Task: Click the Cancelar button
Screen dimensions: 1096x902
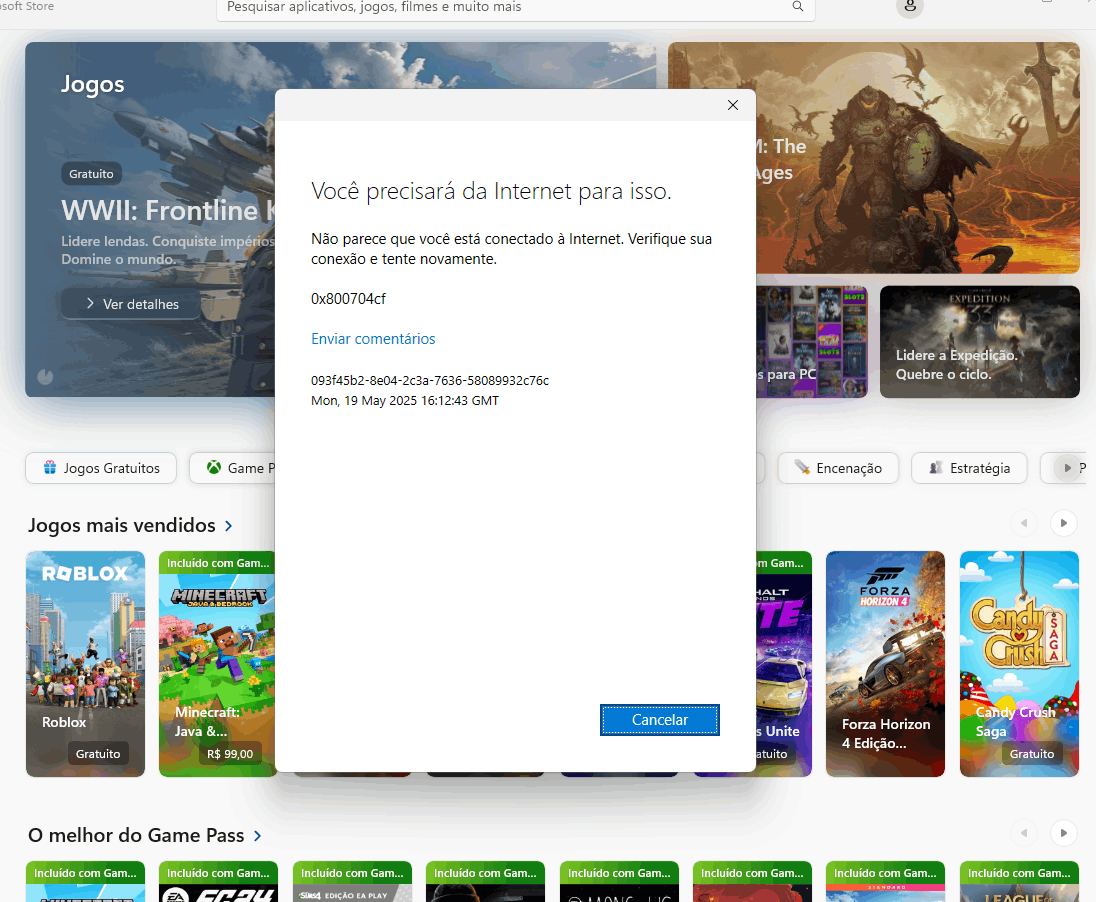Action: coord(660,720)
